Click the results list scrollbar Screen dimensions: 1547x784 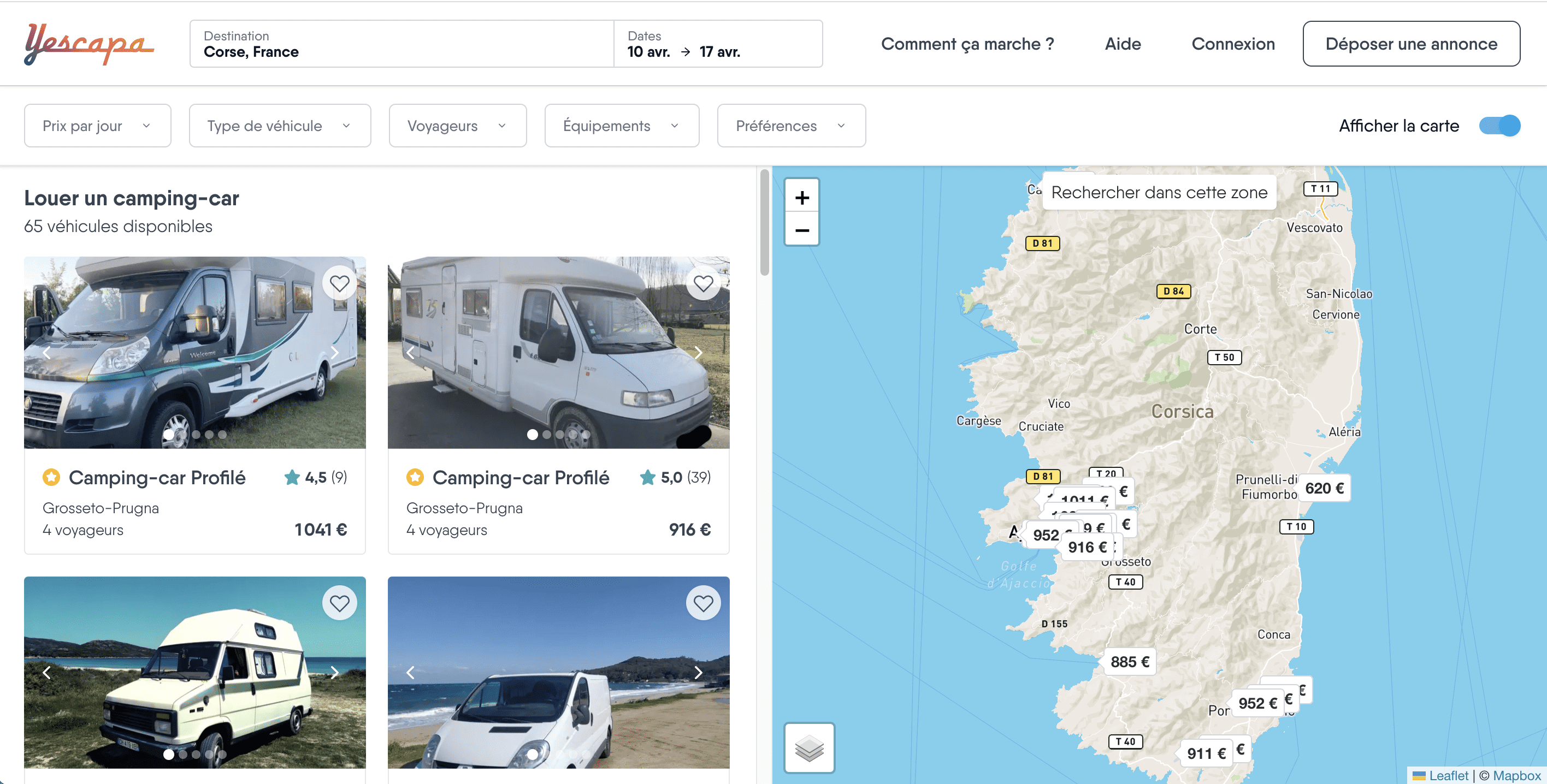coord(765,222)
